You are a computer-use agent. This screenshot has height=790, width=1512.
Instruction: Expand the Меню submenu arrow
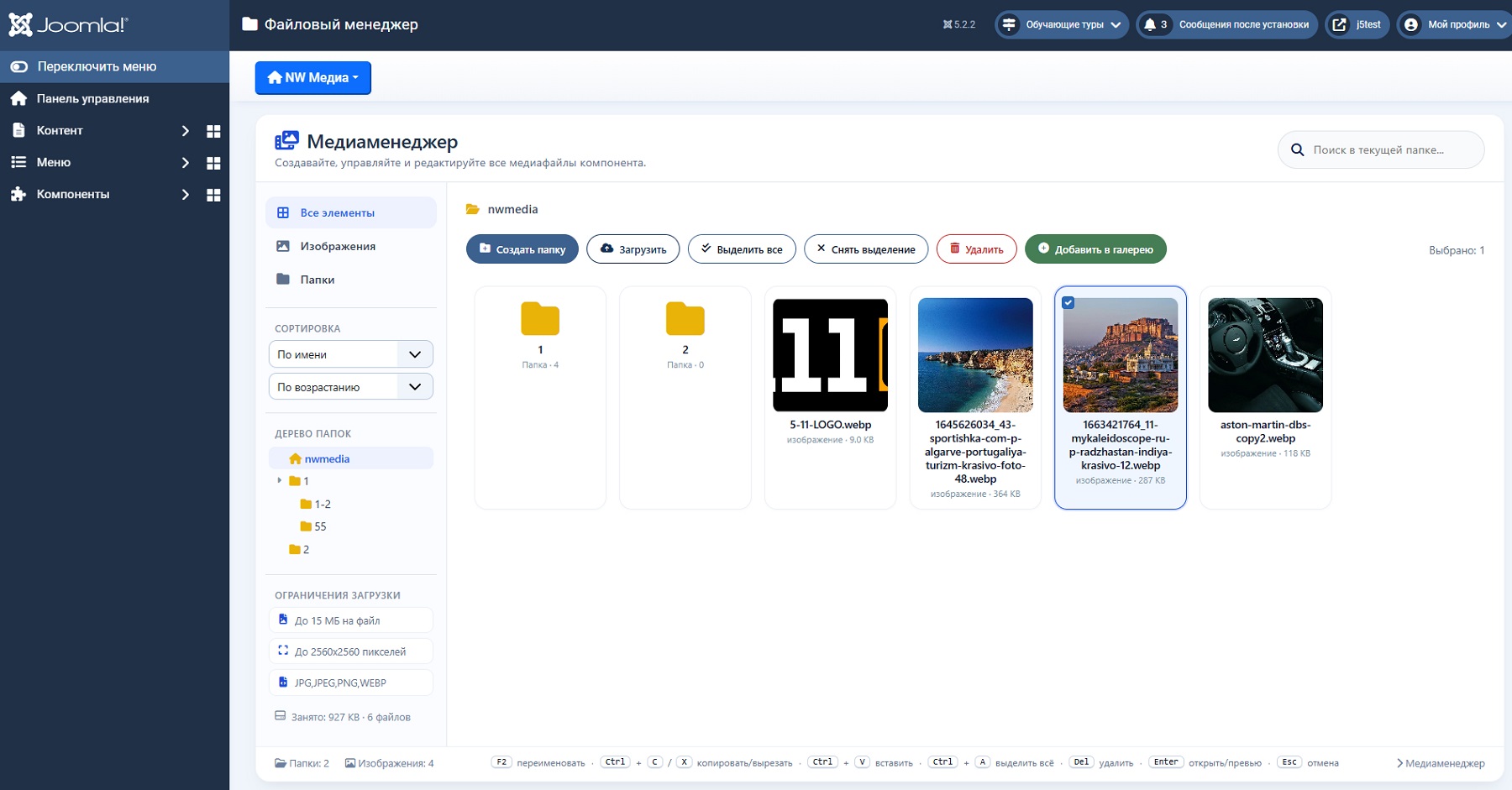[x=186, y=163]
